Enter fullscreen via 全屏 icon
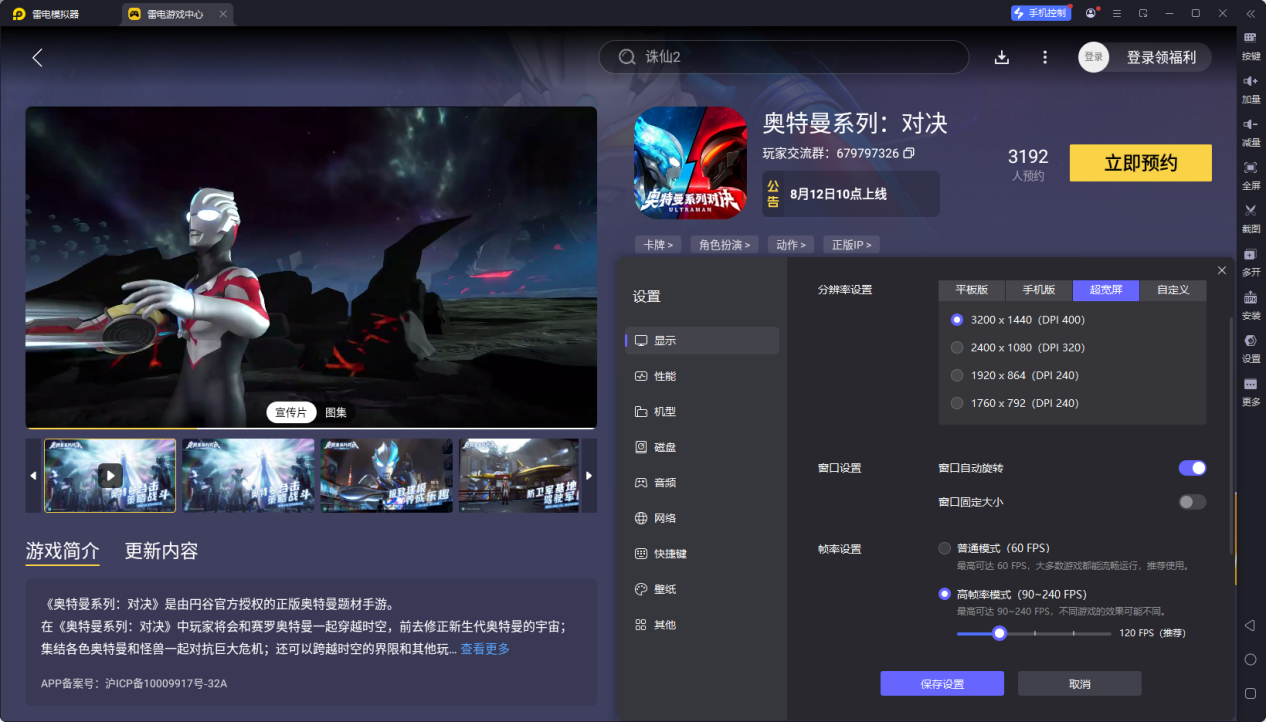Screen dimensions: 1266x722 (1250, 167)
